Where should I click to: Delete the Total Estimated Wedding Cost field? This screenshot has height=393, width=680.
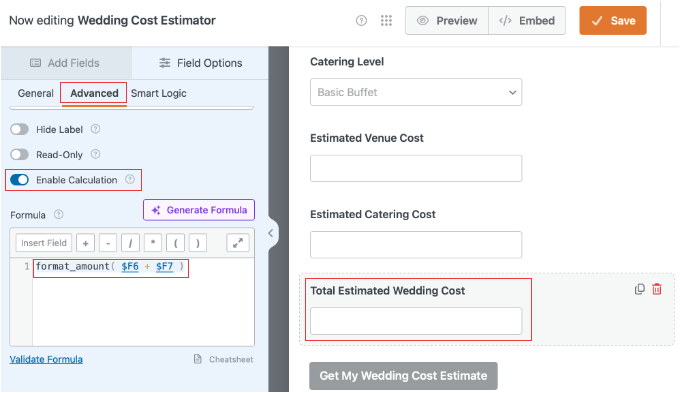click(x=657, y=289)
